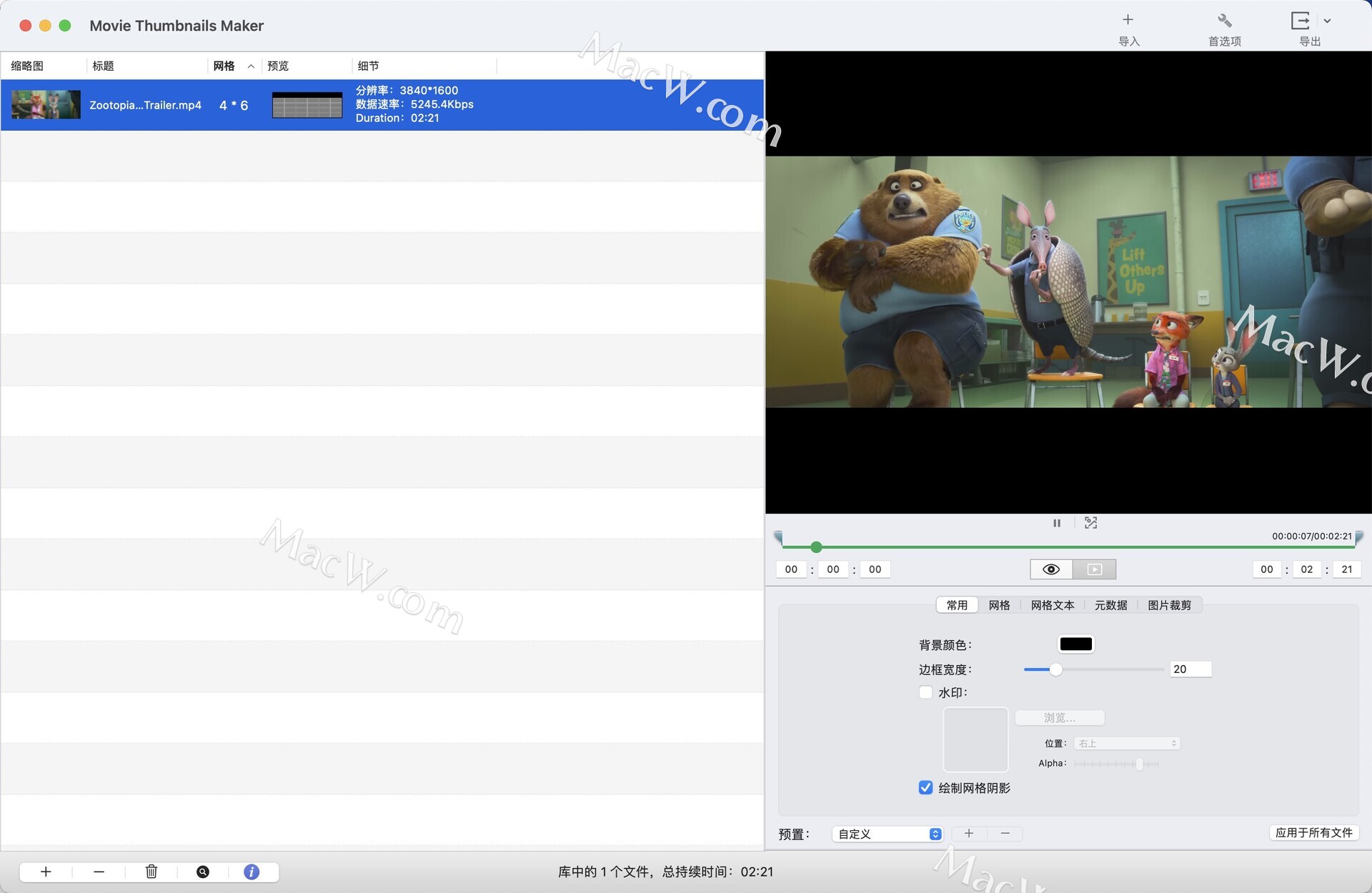Click the video preview frame
Screen dimensions: 1372x893
tap(1068, 282)
